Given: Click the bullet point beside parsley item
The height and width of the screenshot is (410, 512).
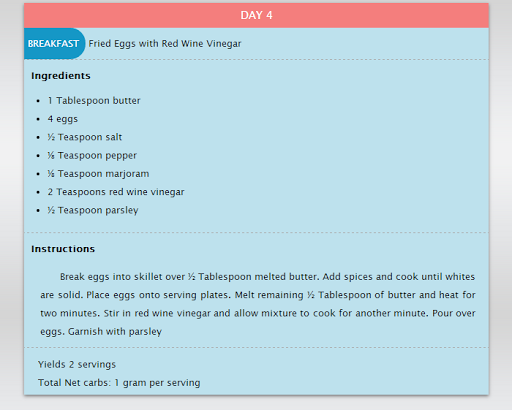Looking at the screenshot, I should [x=38, y=210].
